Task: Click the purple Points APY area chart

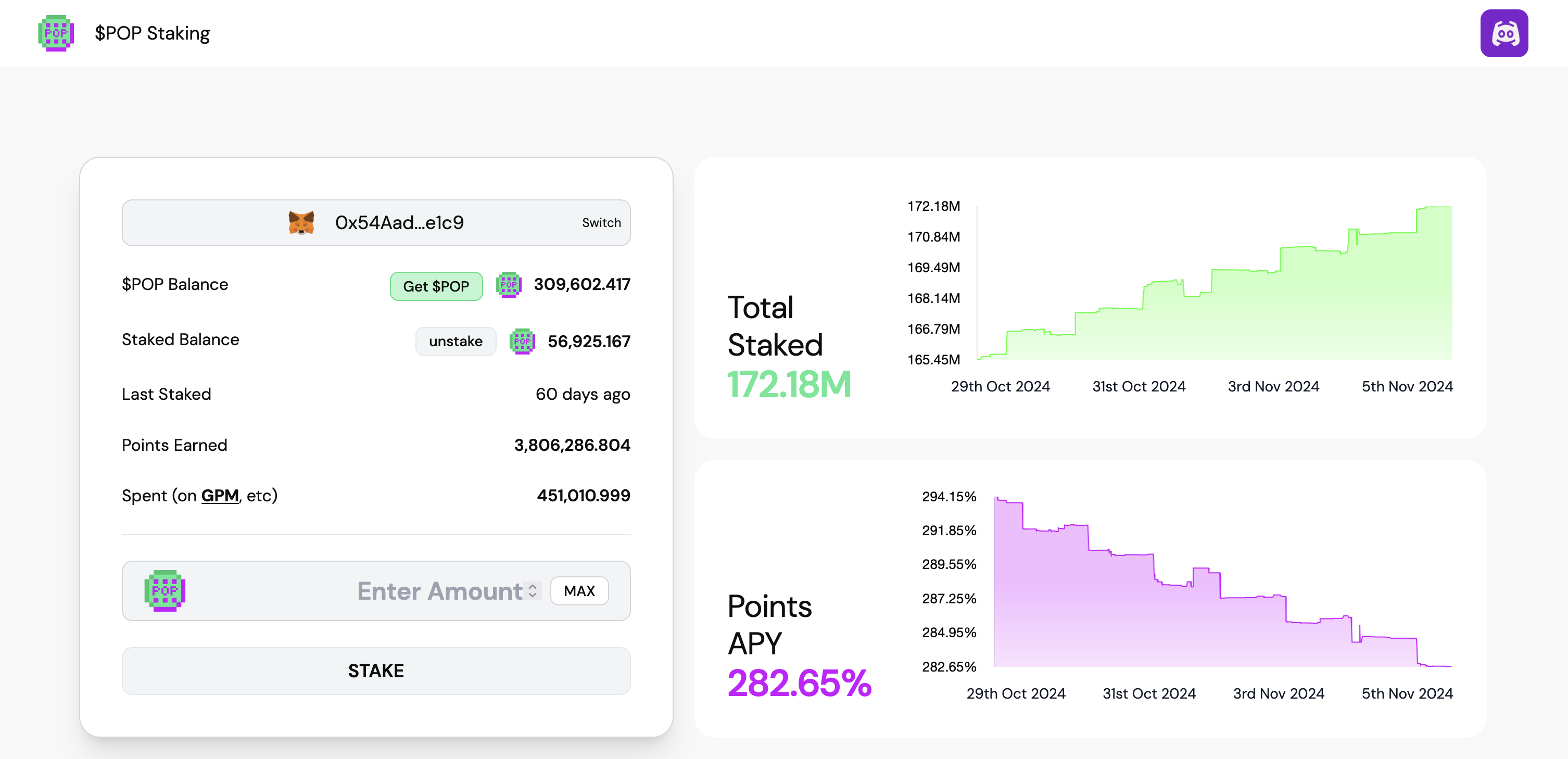Action: pyautogui.click(x=1222, y=583)
